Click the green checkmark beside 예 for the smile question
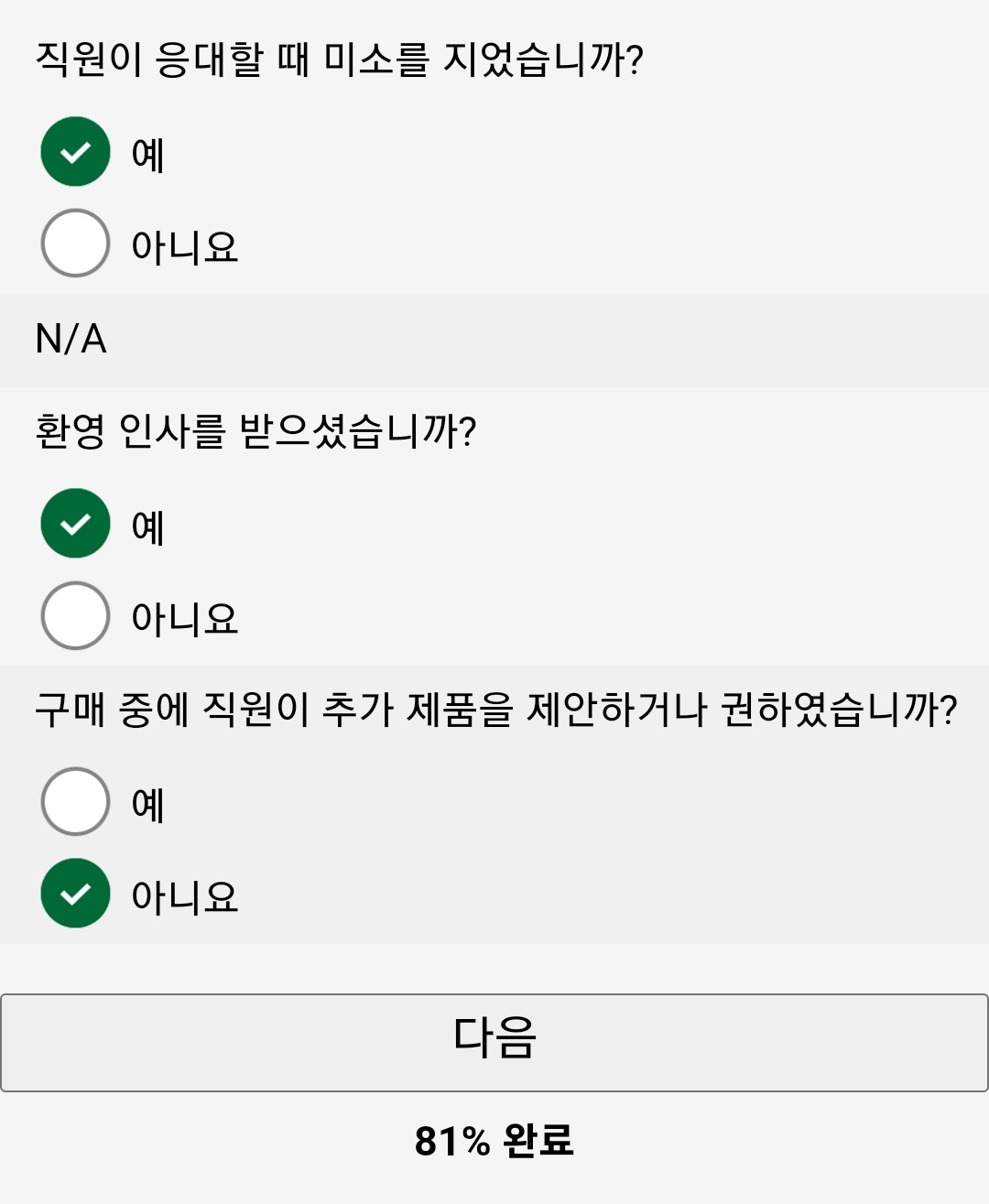This screenshot has width=989, height=1204. 76,152
